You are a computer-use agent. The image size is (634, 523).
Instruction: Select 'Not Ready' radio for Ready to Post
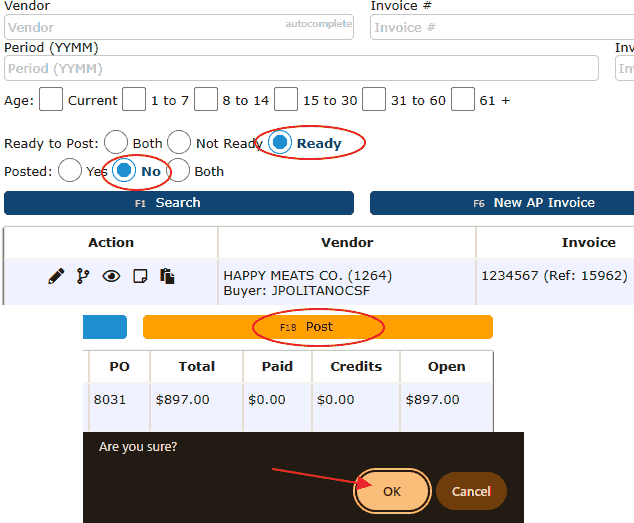pos(179,143)
